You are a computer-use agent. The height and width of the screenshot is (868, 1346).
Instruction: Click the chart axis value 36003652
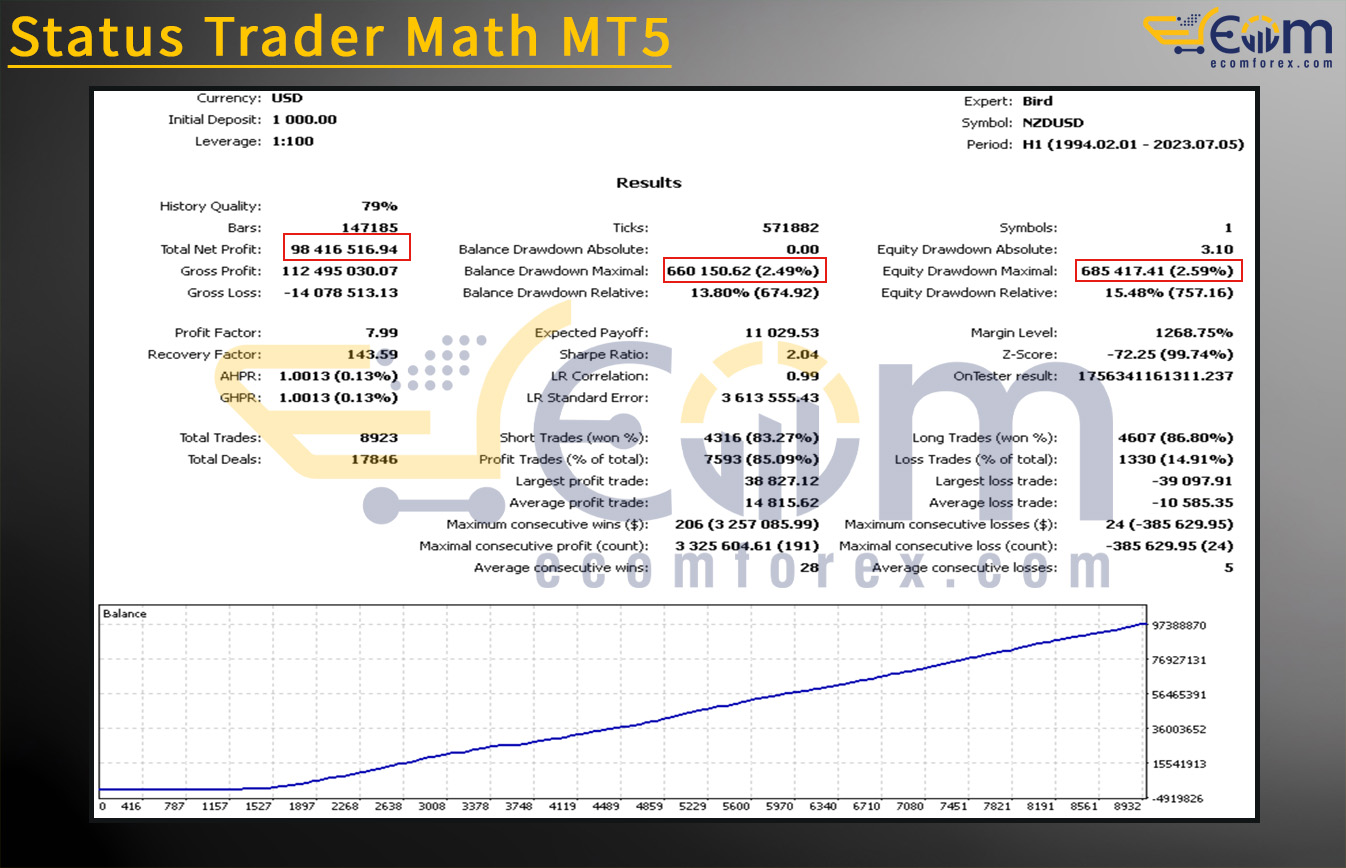[x=1180, y=729]
